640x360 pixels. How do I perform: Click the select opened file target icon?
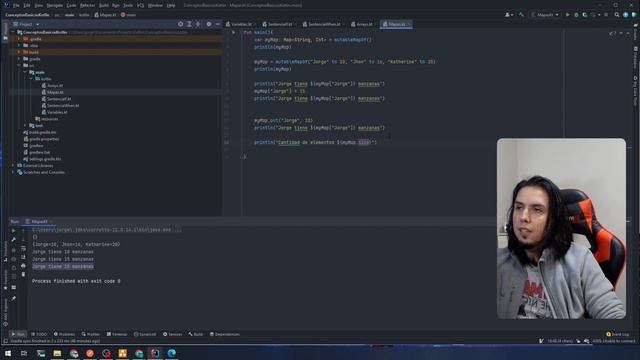(180, 24)
